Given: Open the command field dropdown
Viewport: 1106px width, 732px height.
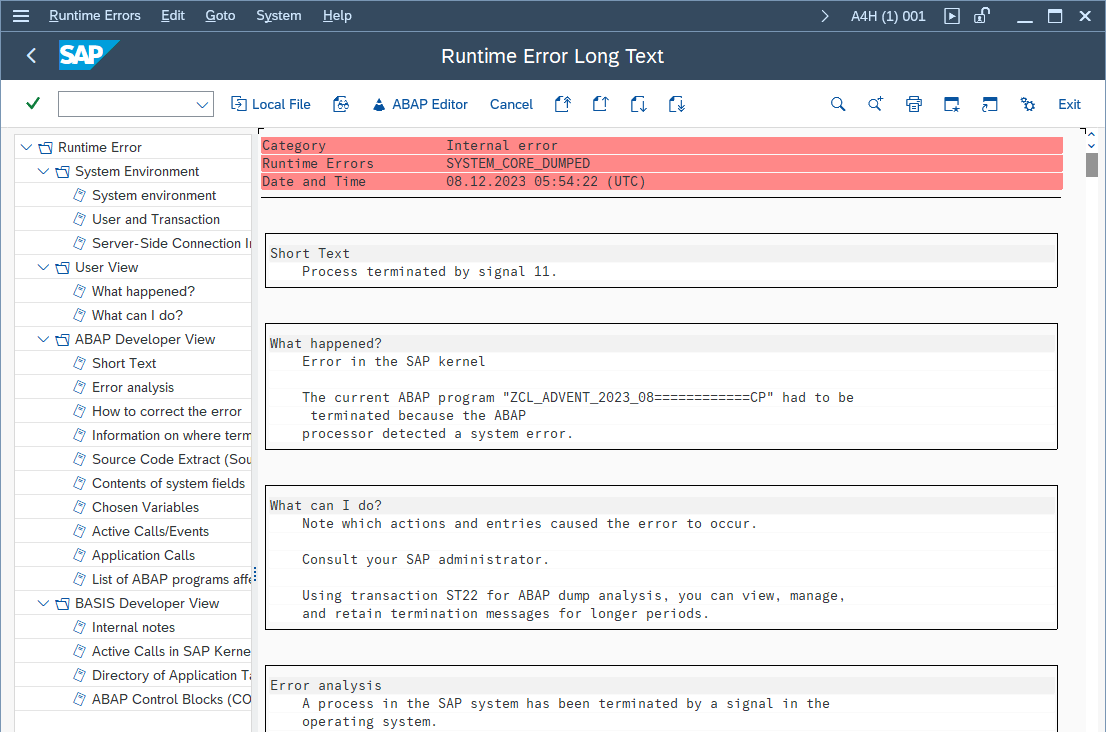Looking at the screenshot, I should click(x=202, y=104).
